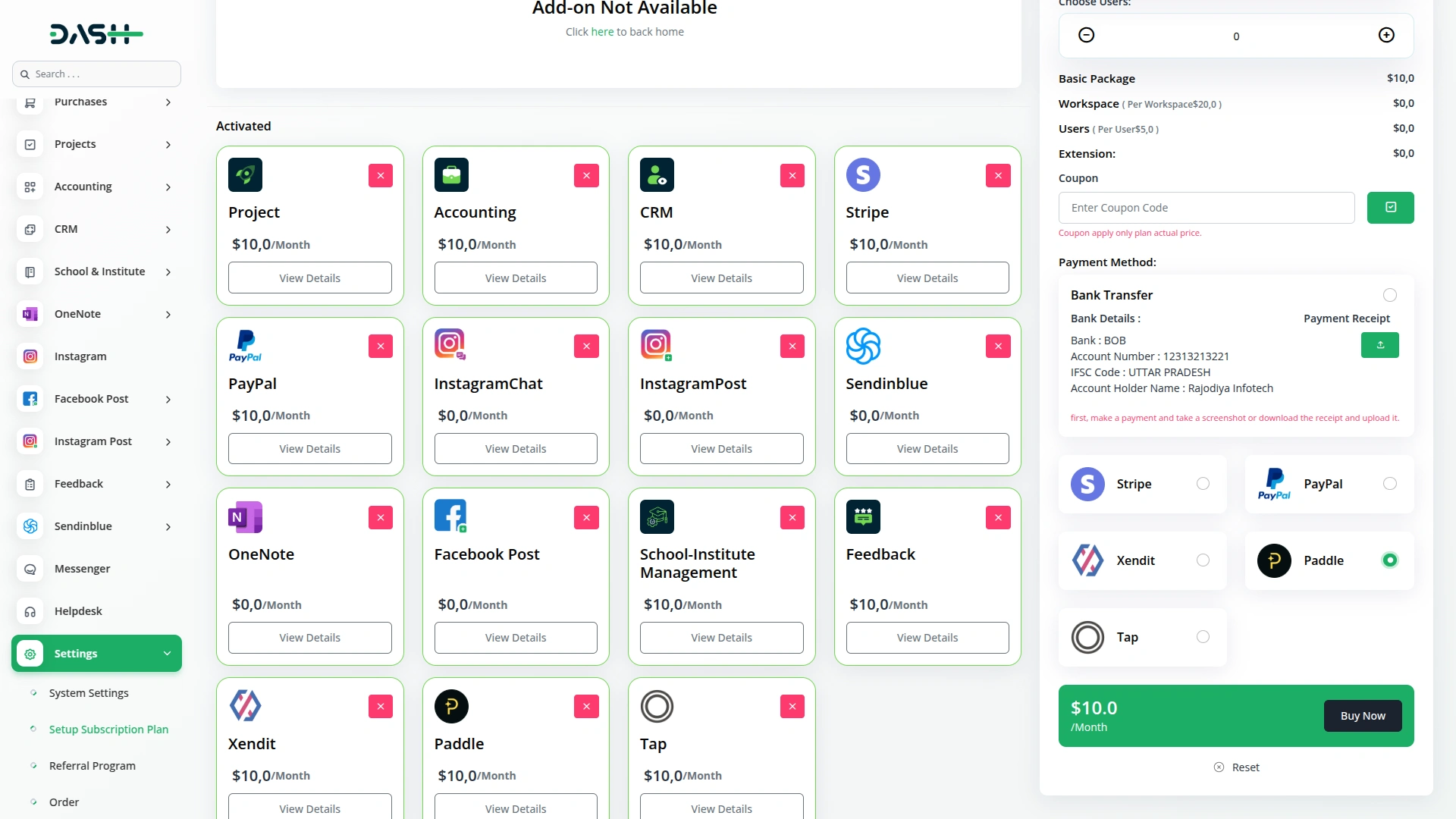
Task: Choose the Xendit payment radio button
Action: click(x=1203, y=560)
